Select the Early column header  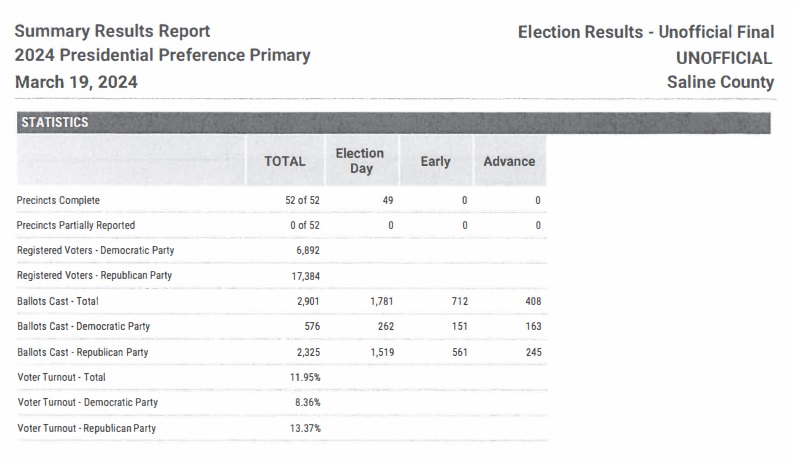(x=435, y=161)
